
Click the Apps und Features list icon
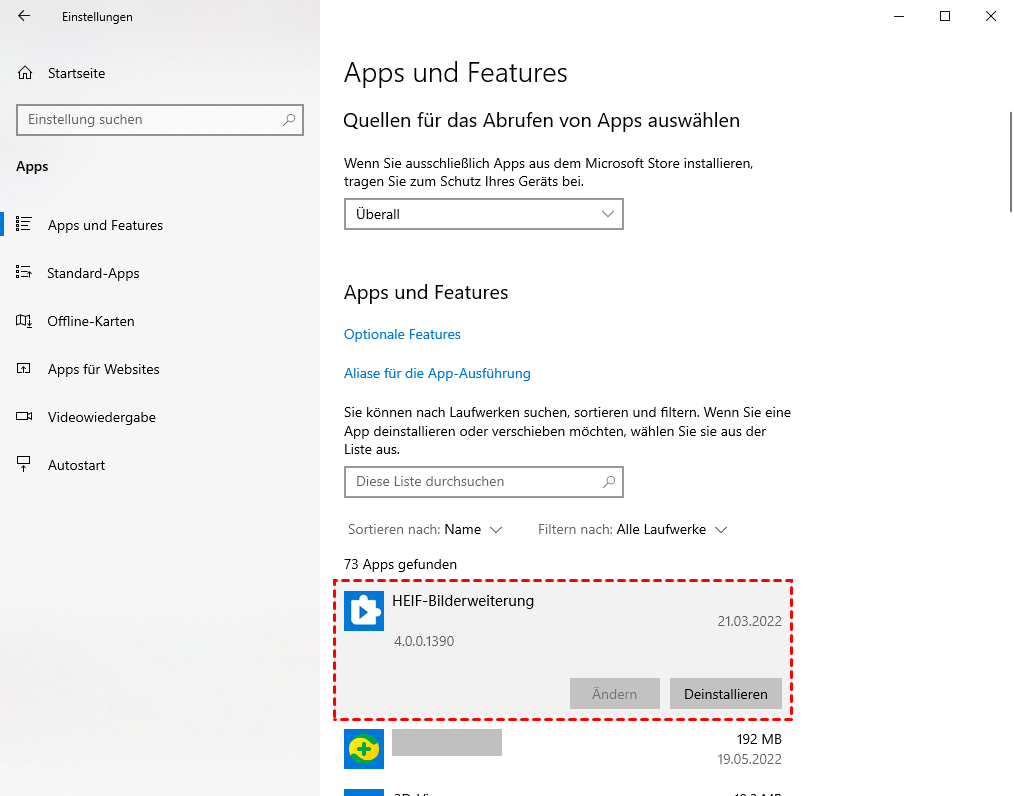click(25, 225)
